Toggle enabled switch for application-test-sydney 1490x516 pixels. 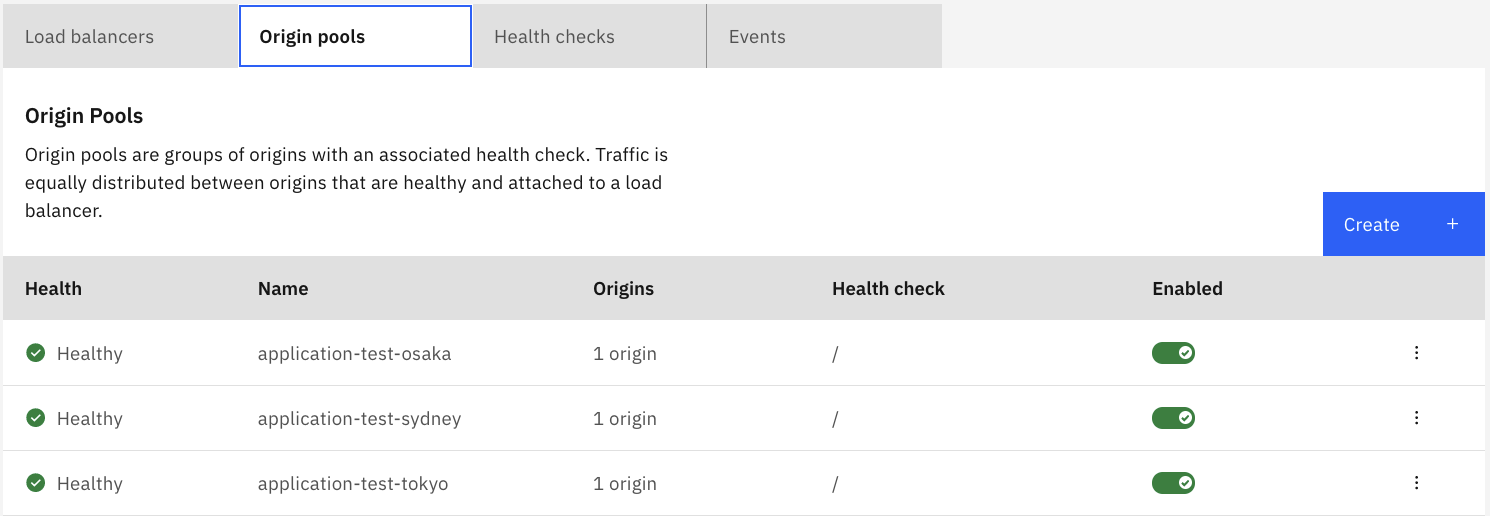(x=1173, y=418)
